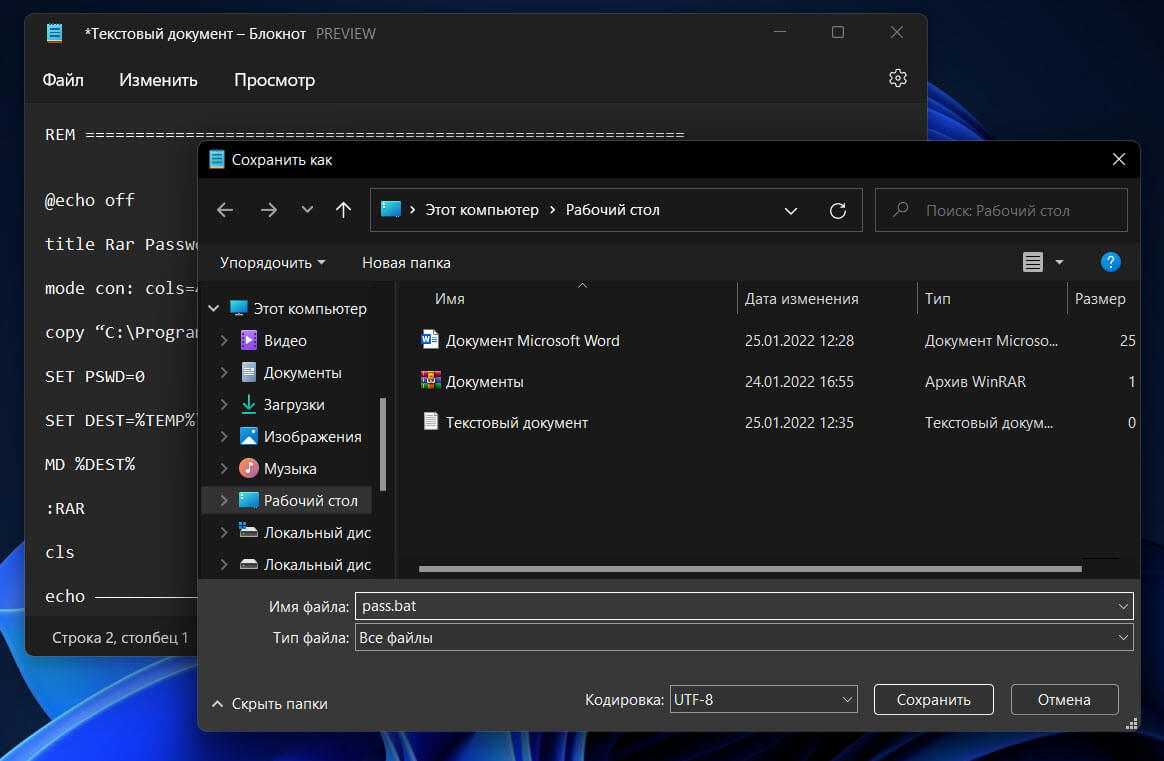Screen dimensions: 1164x761
Task: Click the folder icon in address bar
Action: [x=390, y=209]
